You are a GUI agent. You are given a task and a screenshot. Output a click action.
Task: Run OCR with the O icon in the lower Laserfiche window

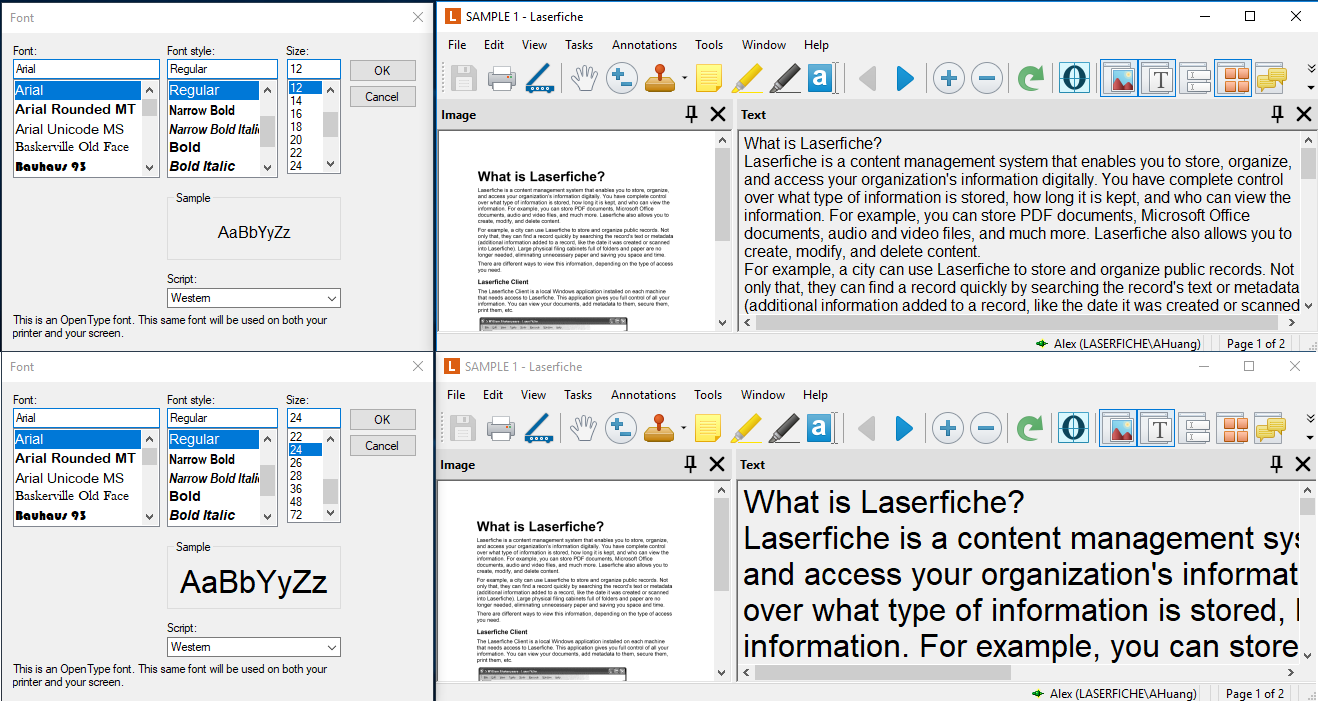coord(1074,428)
